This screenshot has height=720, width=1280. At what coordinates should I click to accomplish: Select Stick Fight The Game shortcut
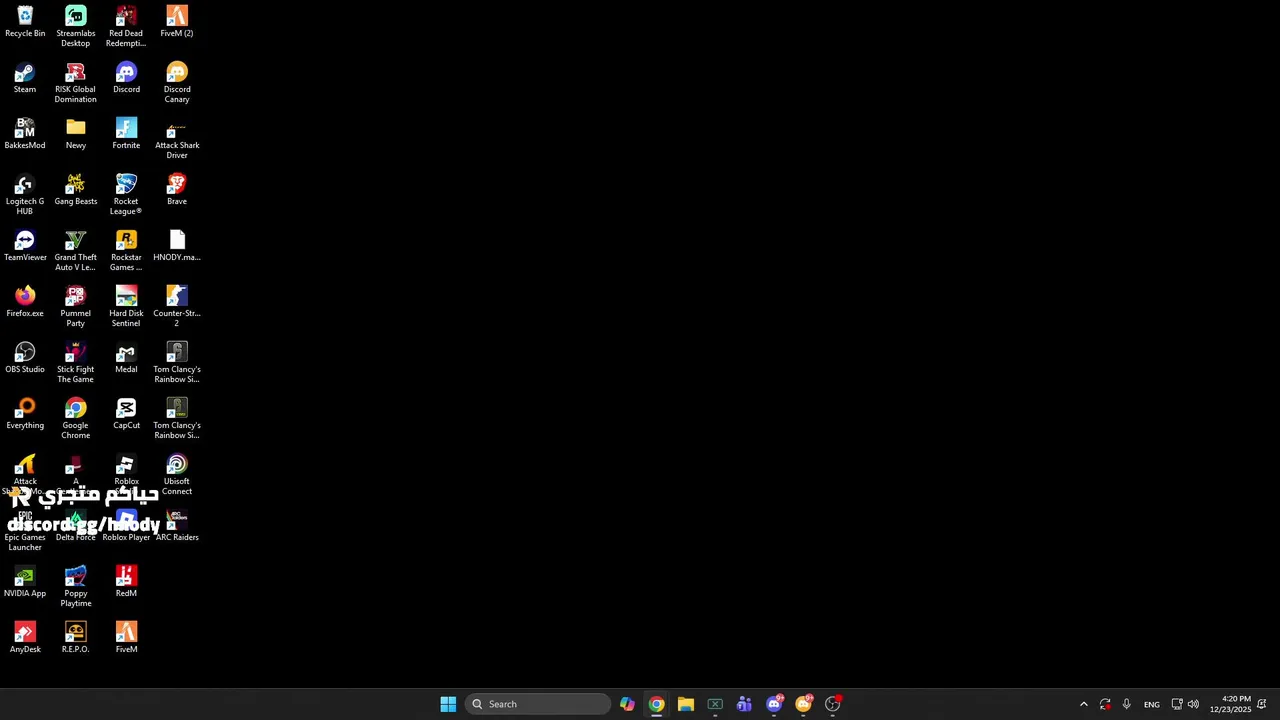75,363
